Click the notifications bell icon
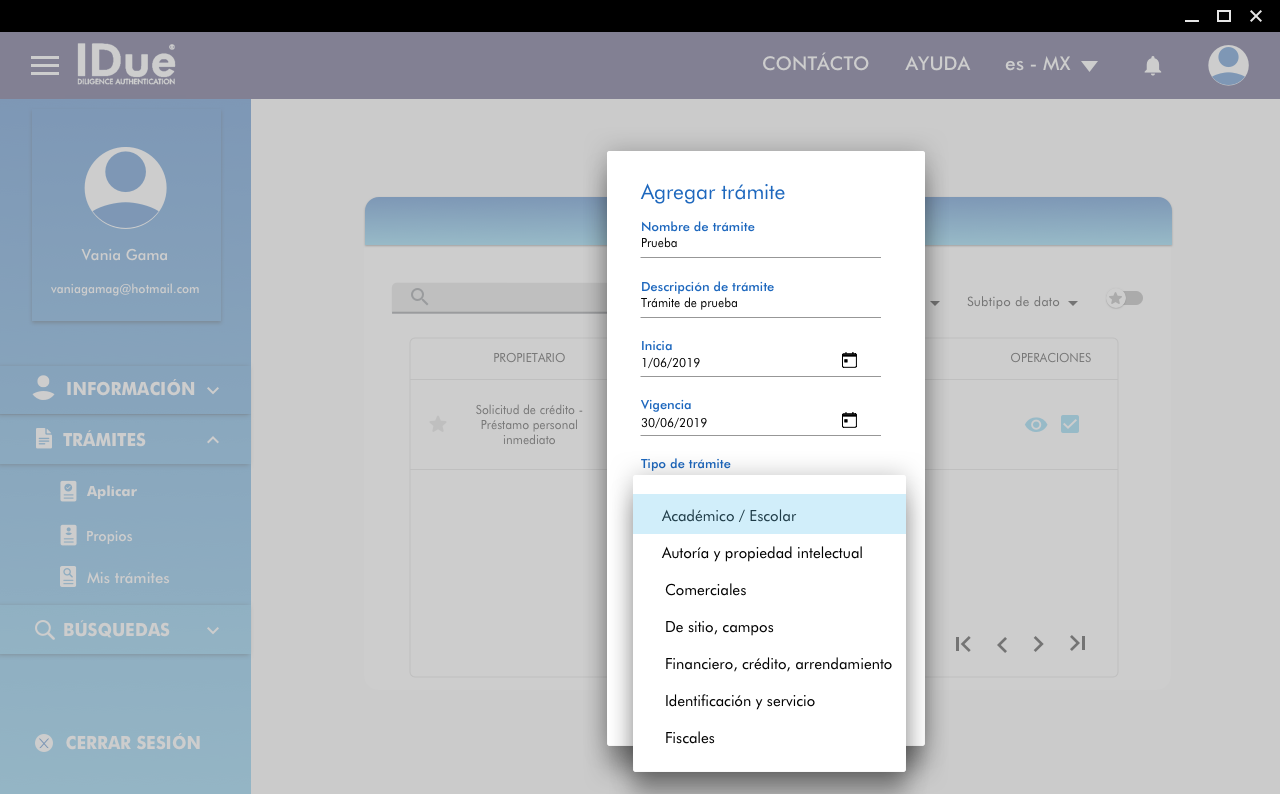Screen dimensions: 1280x794 coord(1152,66)
